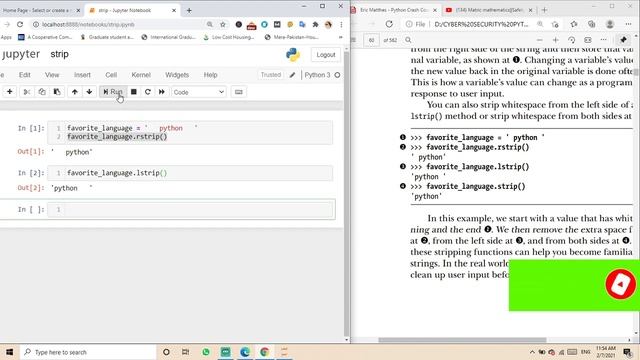Screen dimensions: 640x360
Task: Click the Python 3 kernel idle indicator circle
Action: 337,75
